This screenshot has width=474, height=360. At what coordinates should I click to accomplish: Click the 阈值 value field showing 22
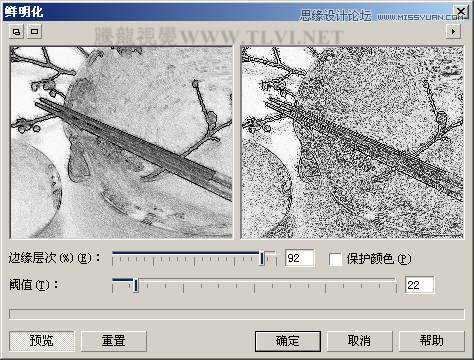tap(419, 285)
